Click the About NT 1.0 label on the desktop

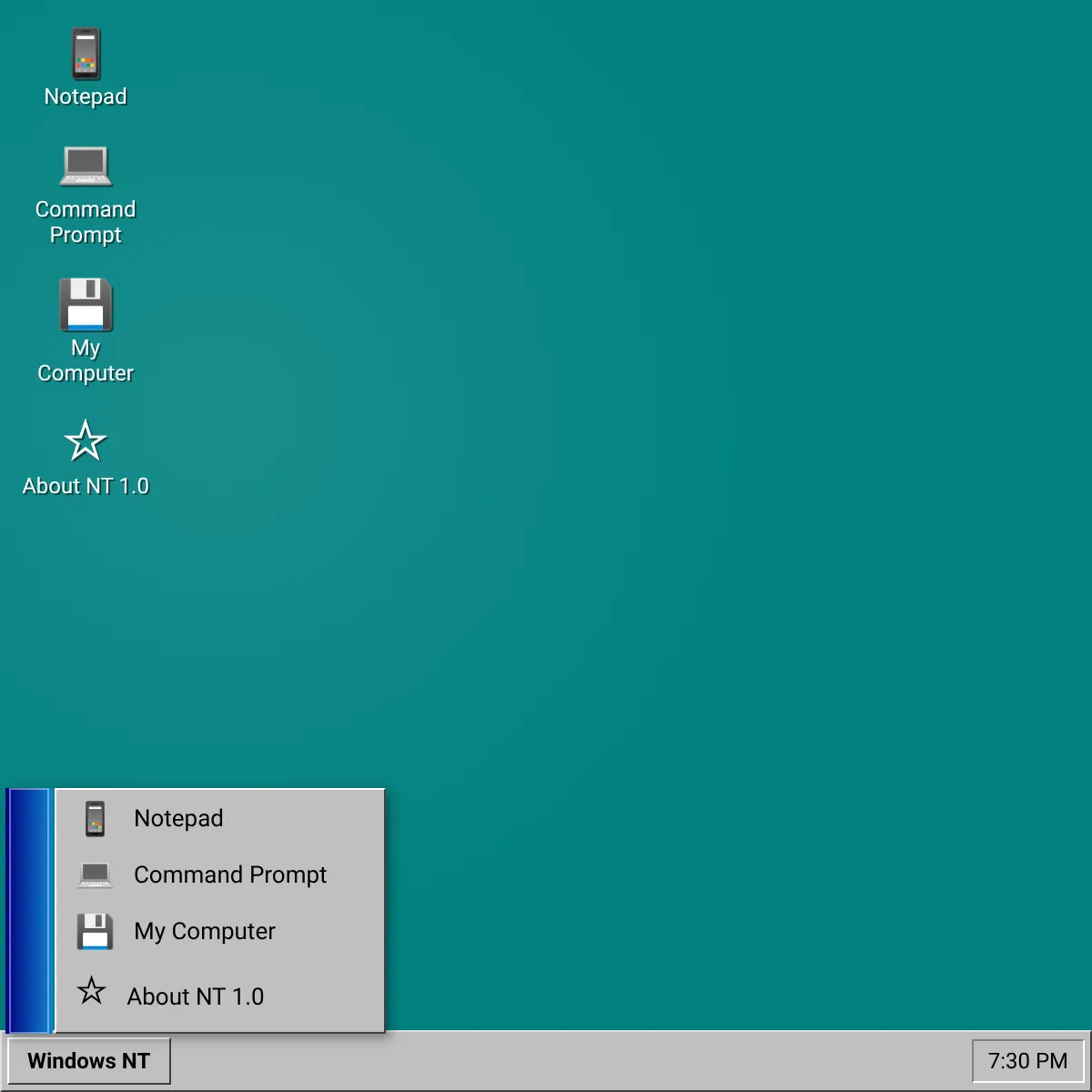pos(86,486)
